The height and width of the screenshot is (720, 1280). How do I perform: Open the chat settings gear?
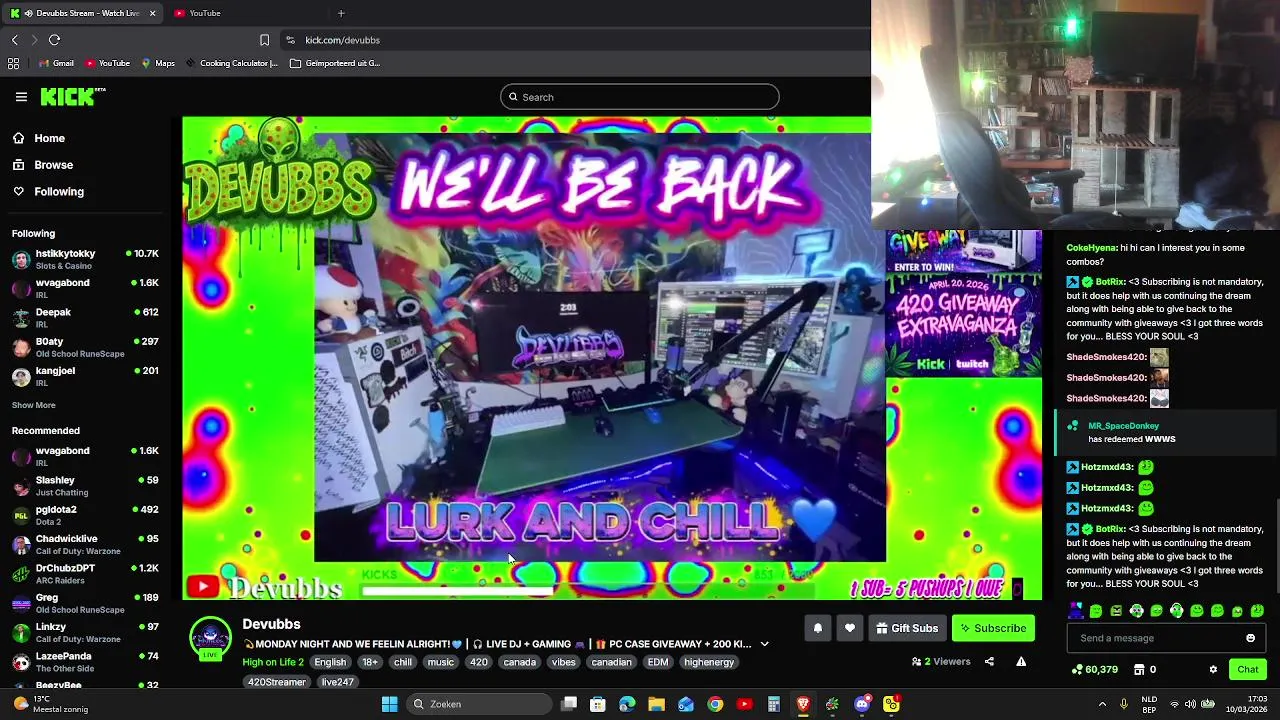pyautogui.click(x=1213, y=669)
